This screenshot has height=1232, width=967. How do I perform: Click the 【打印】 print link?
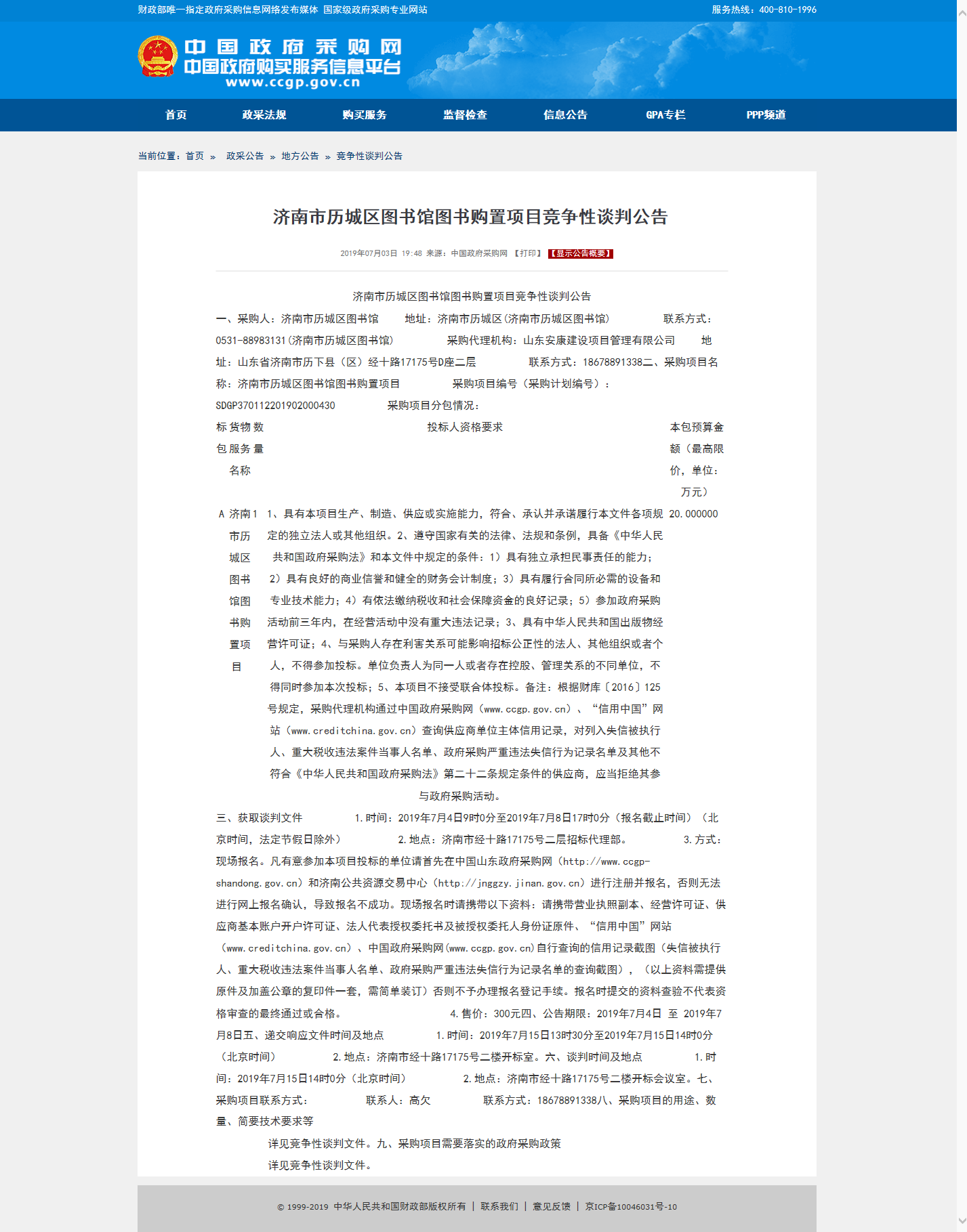click(528, 253)
